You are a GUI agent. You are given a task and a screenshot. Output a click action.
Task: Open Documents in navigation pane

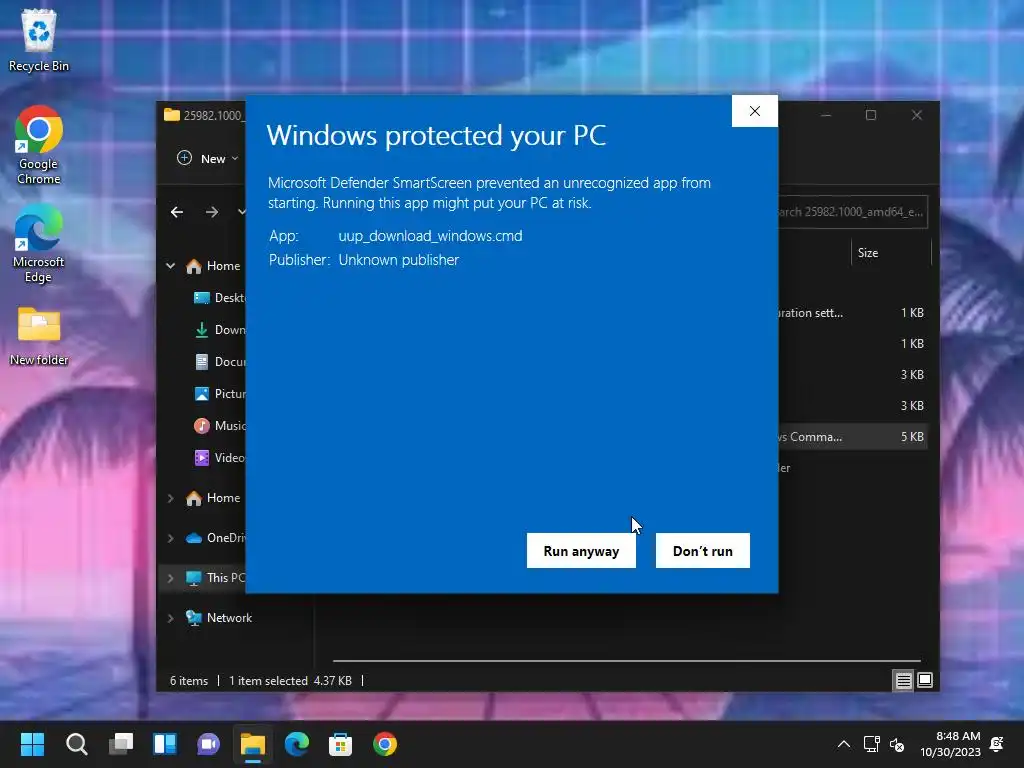click(x=219, y=362)
